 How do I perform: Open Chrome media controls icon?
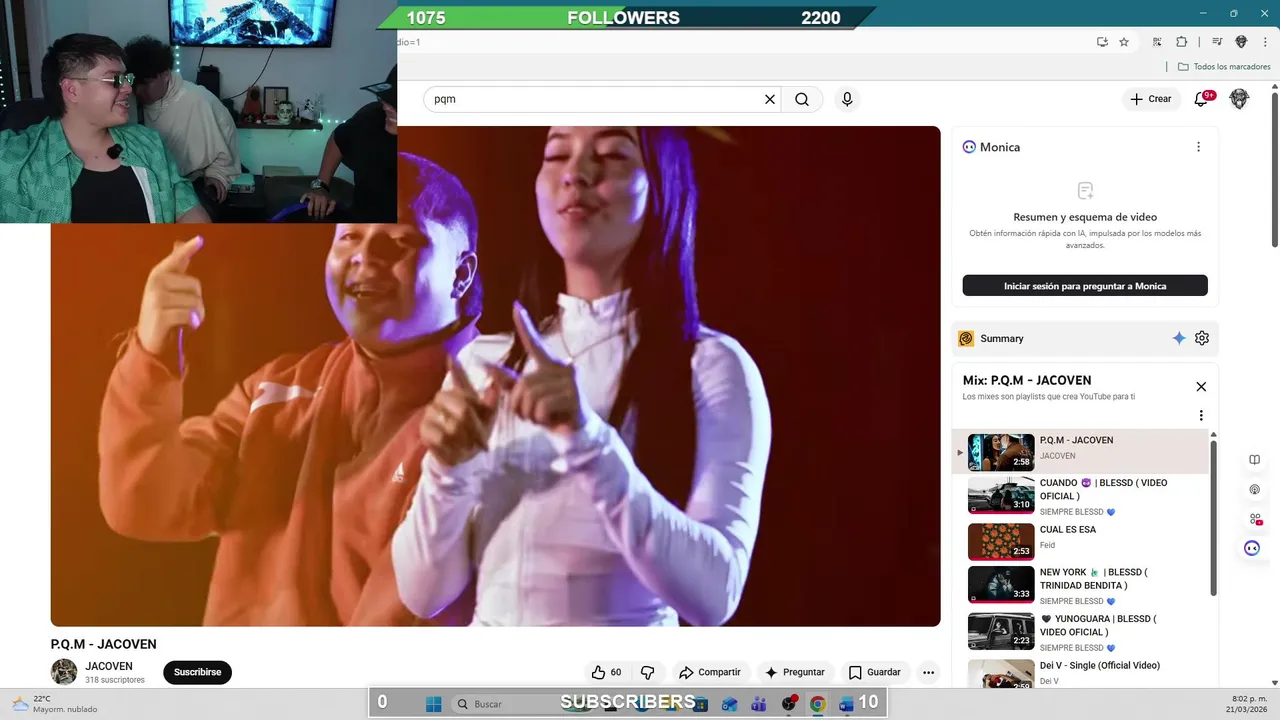click(x=1217, y=42)
